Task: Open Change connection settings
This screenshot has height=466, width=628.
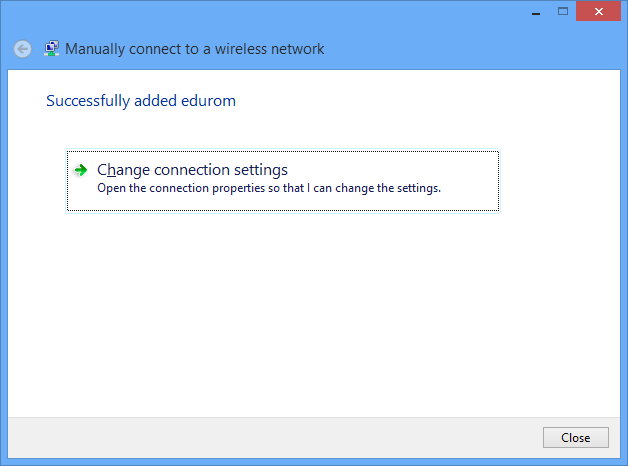Action: [x=192, y=170]
